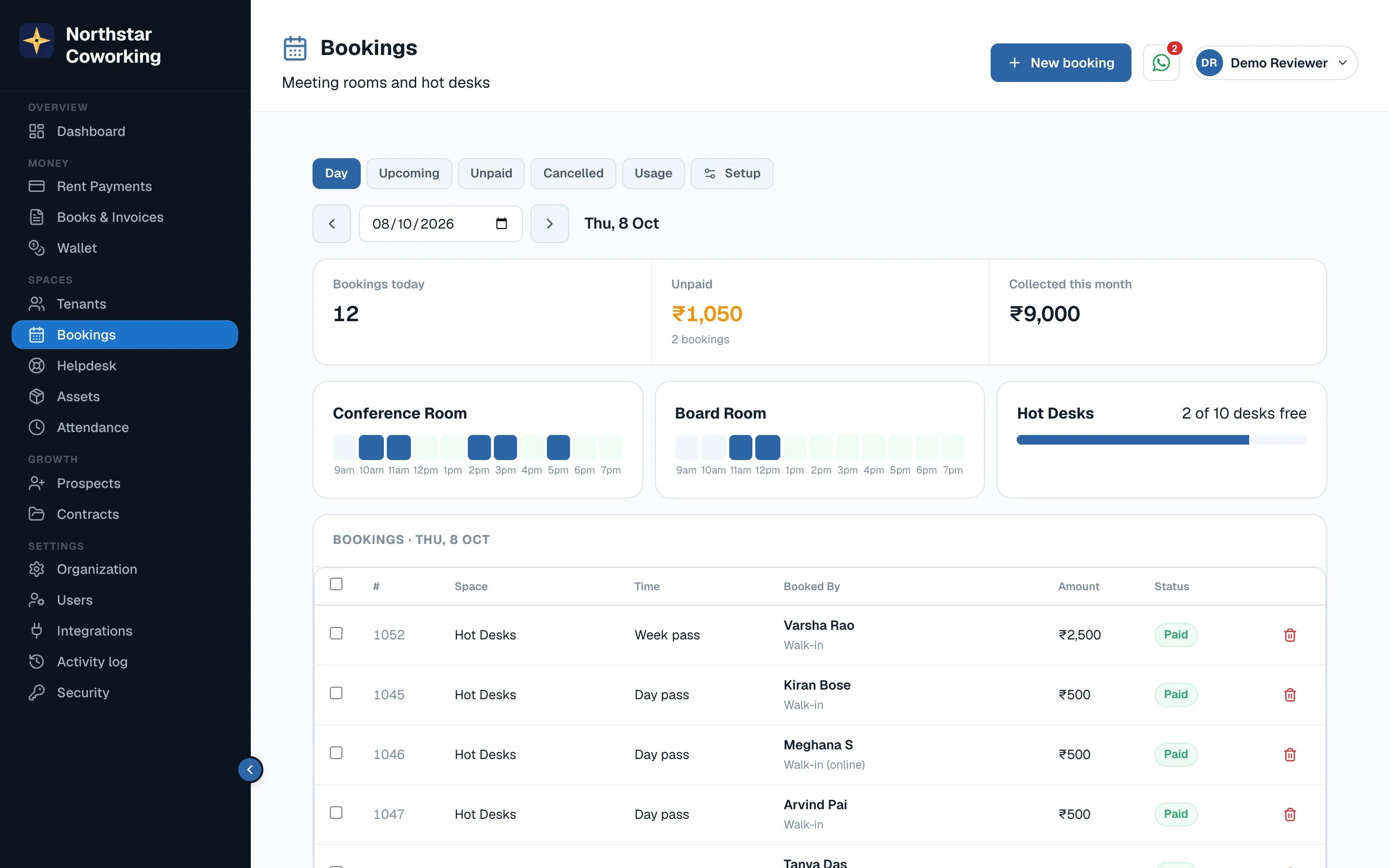The width and height of the screenshot is (1389, 868).
Task: Collapse the sidebar with chevron button
Action: pos(250,770)
